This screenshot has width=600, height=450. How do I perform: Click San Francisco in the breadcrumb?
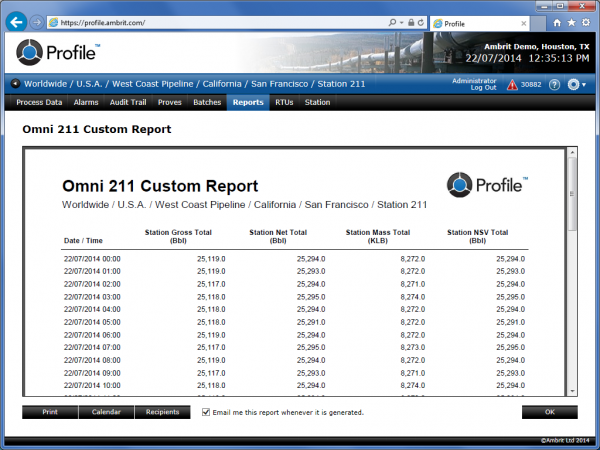[279, 84]
